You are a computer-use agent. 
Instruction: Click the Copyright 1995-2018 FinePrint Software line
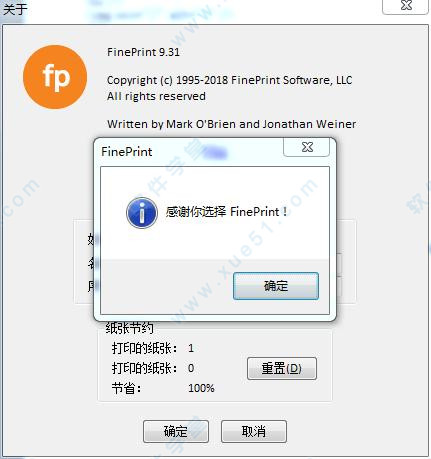(229, 80)
